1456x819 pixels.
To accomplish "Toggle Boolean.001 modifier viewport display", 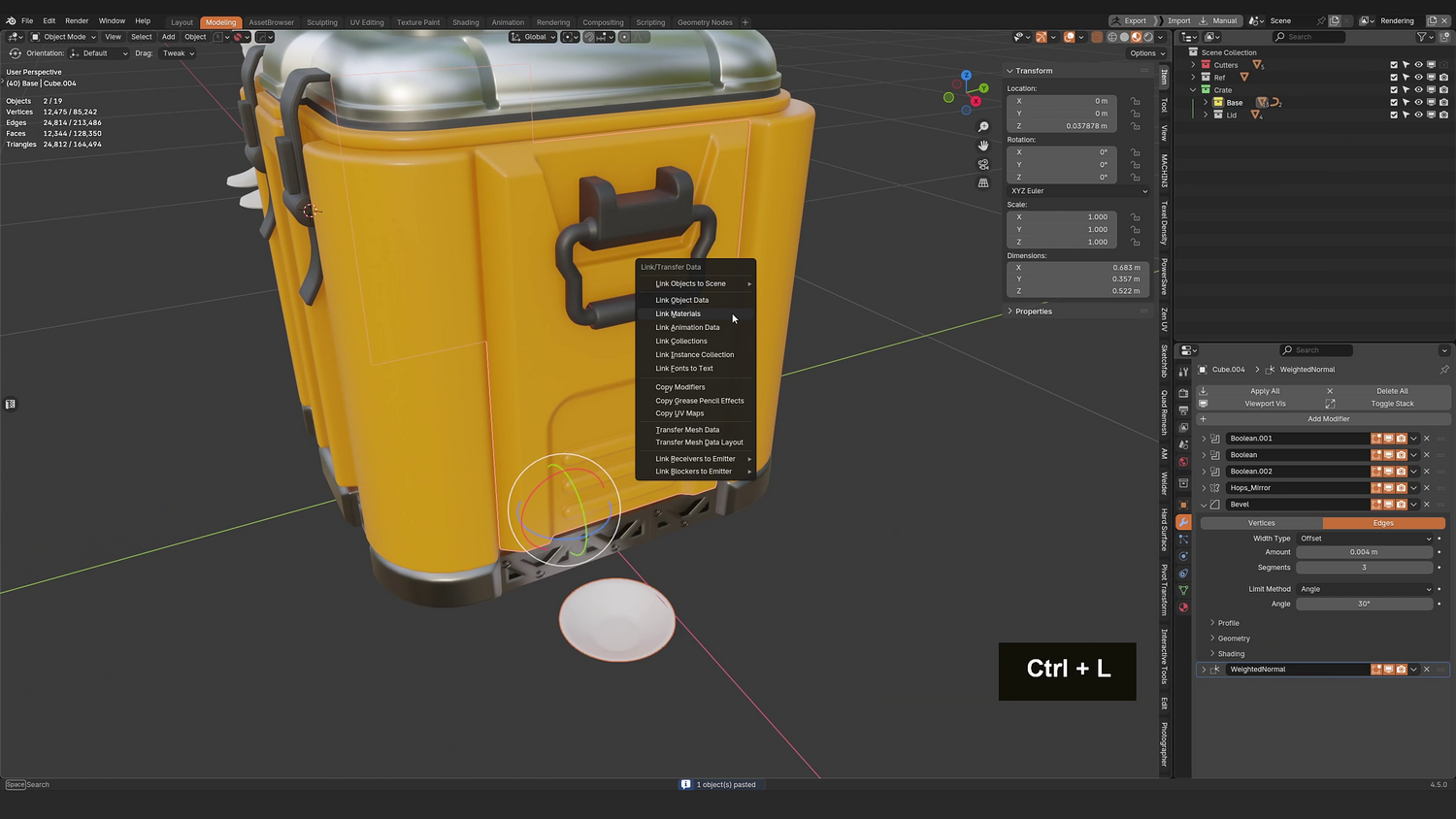I will point(1389,439).
